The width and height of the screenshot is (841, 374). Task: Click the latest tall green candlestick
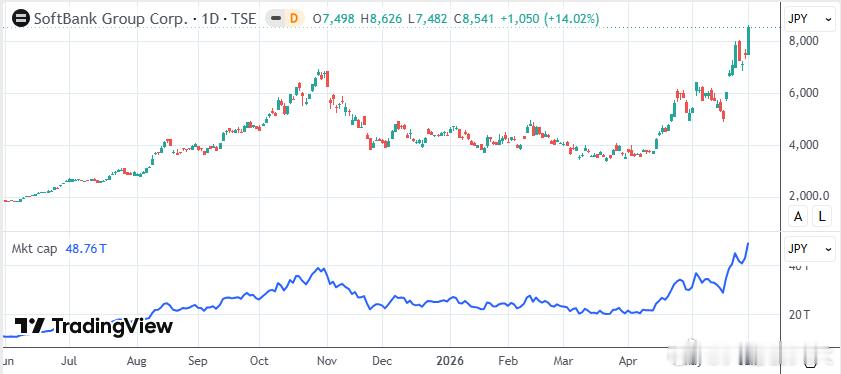(x=748, y=40)
